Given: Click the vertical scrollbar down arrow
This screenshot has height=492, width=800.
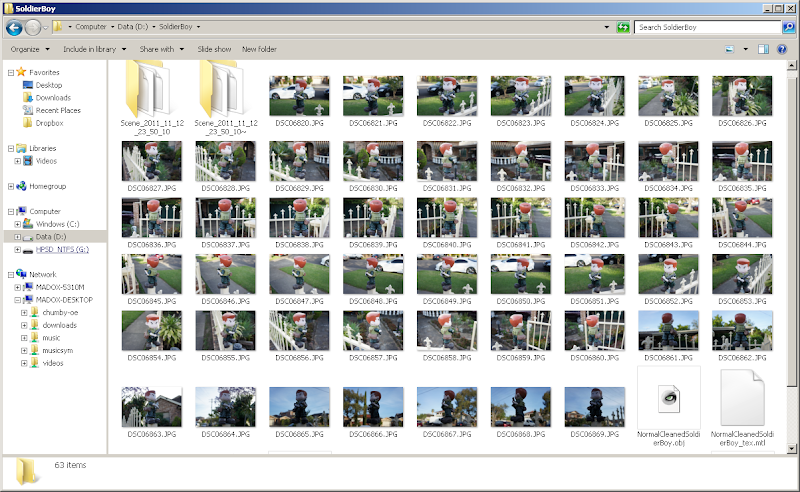Looking at the screenshot, I should click(x=791, y=449).
